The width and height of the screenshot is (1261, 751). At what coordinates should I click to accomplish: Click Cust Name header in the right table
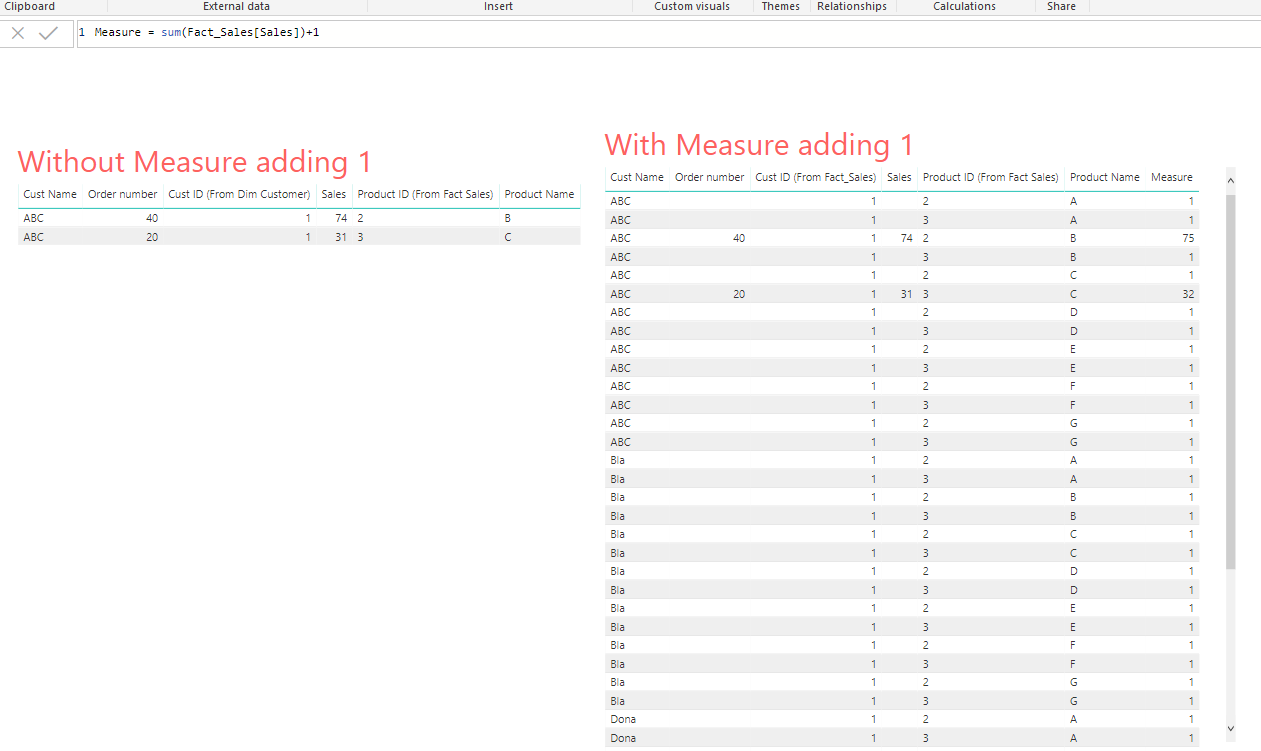637,177
